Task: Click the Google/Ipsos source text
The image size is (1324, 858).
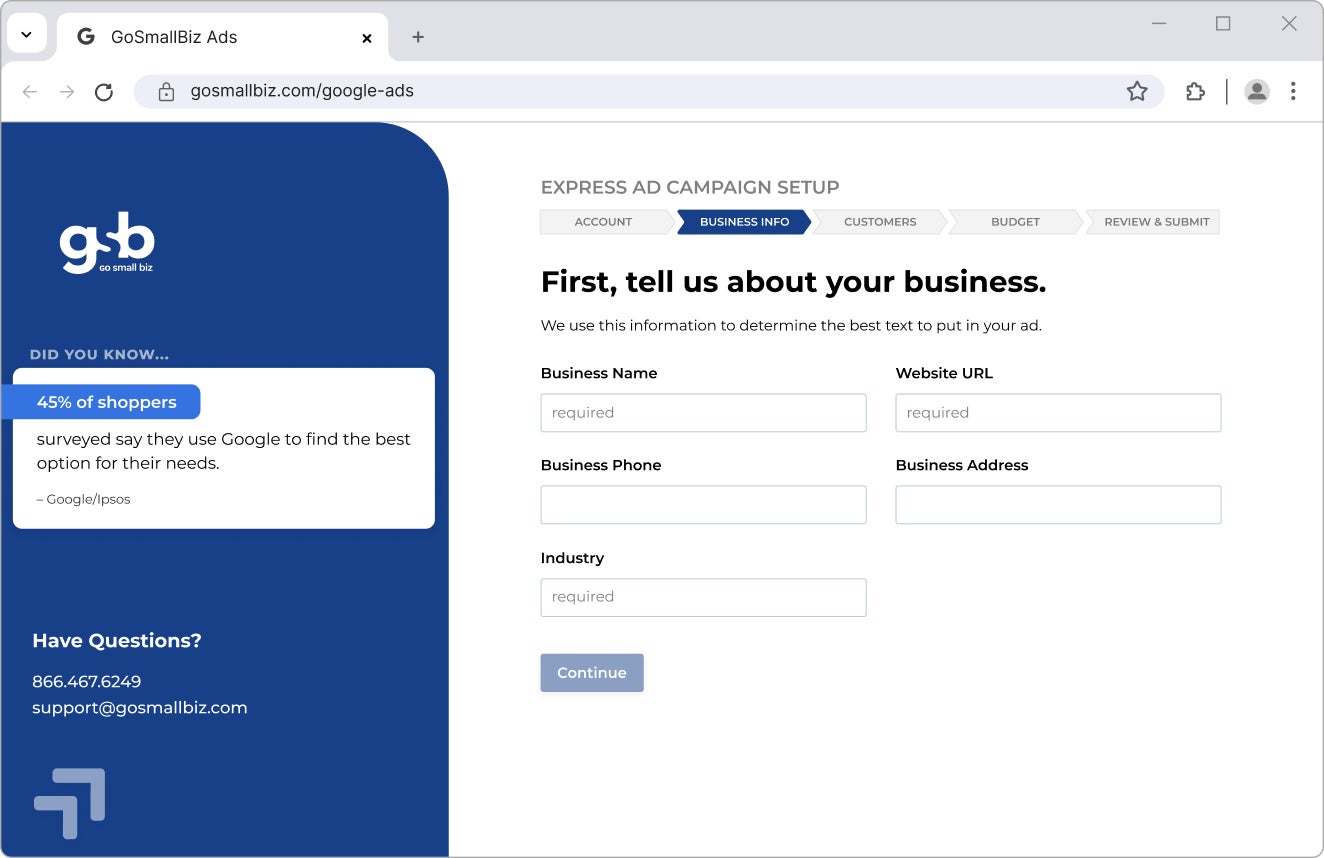Action: pyautogui.click(x=84, y=499)
